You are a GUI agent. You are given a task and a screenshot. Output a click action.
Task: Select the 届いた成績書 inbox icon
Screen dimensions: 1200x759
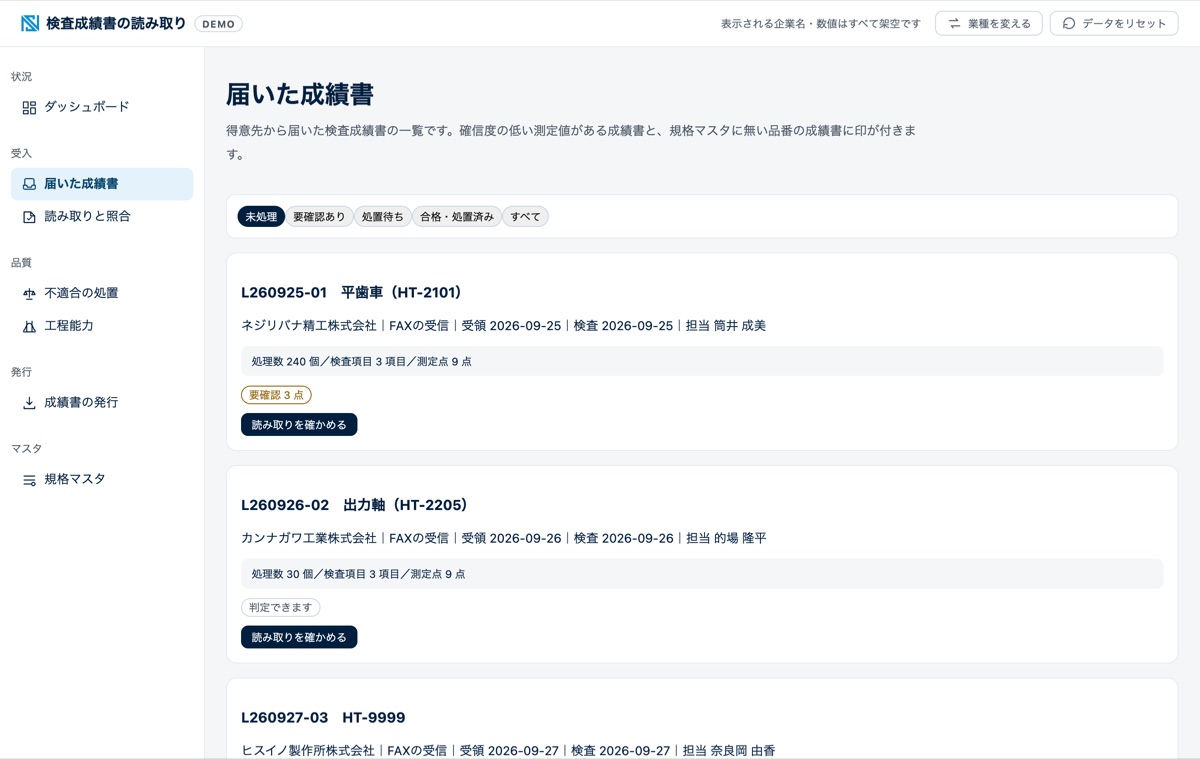[x=29, y=184]
